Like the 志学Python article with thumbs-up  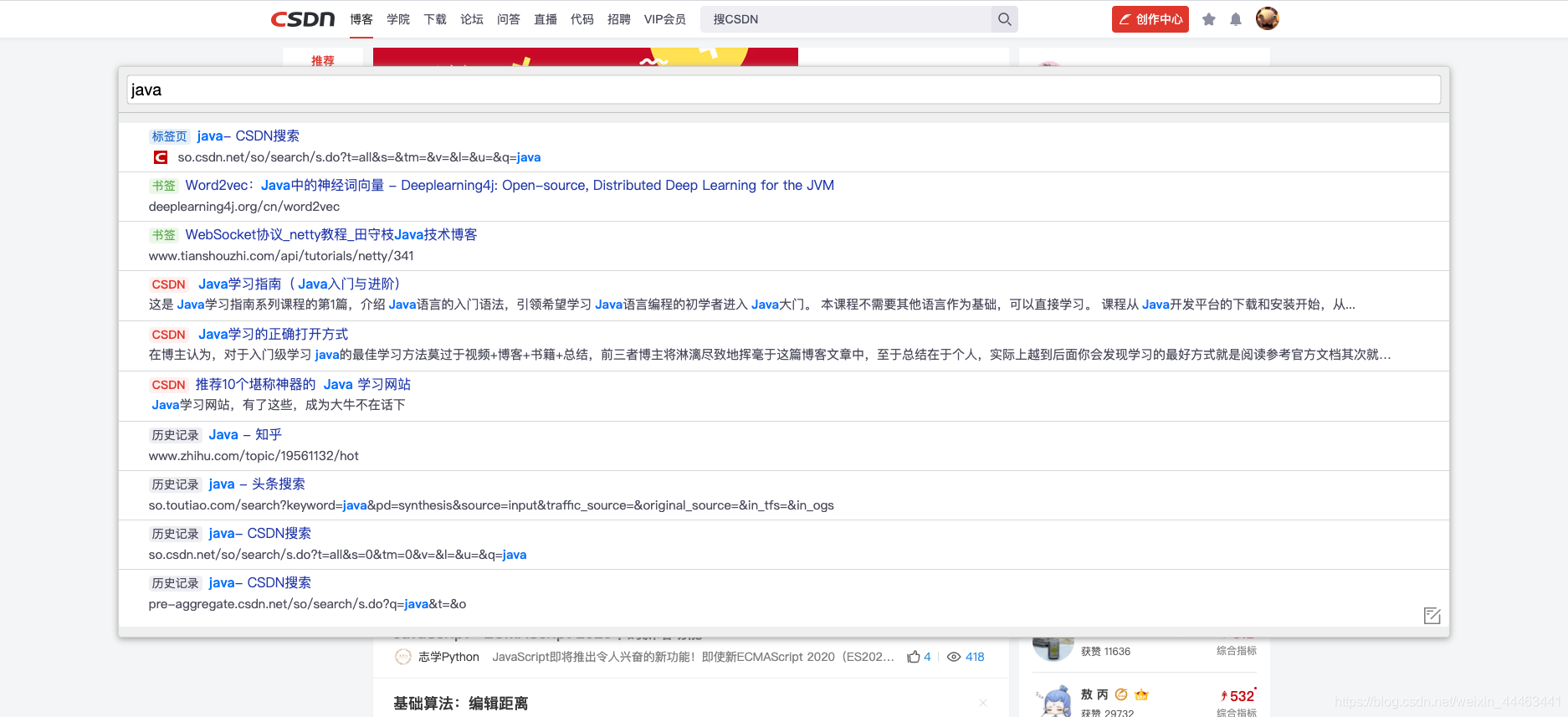[914, 657]
